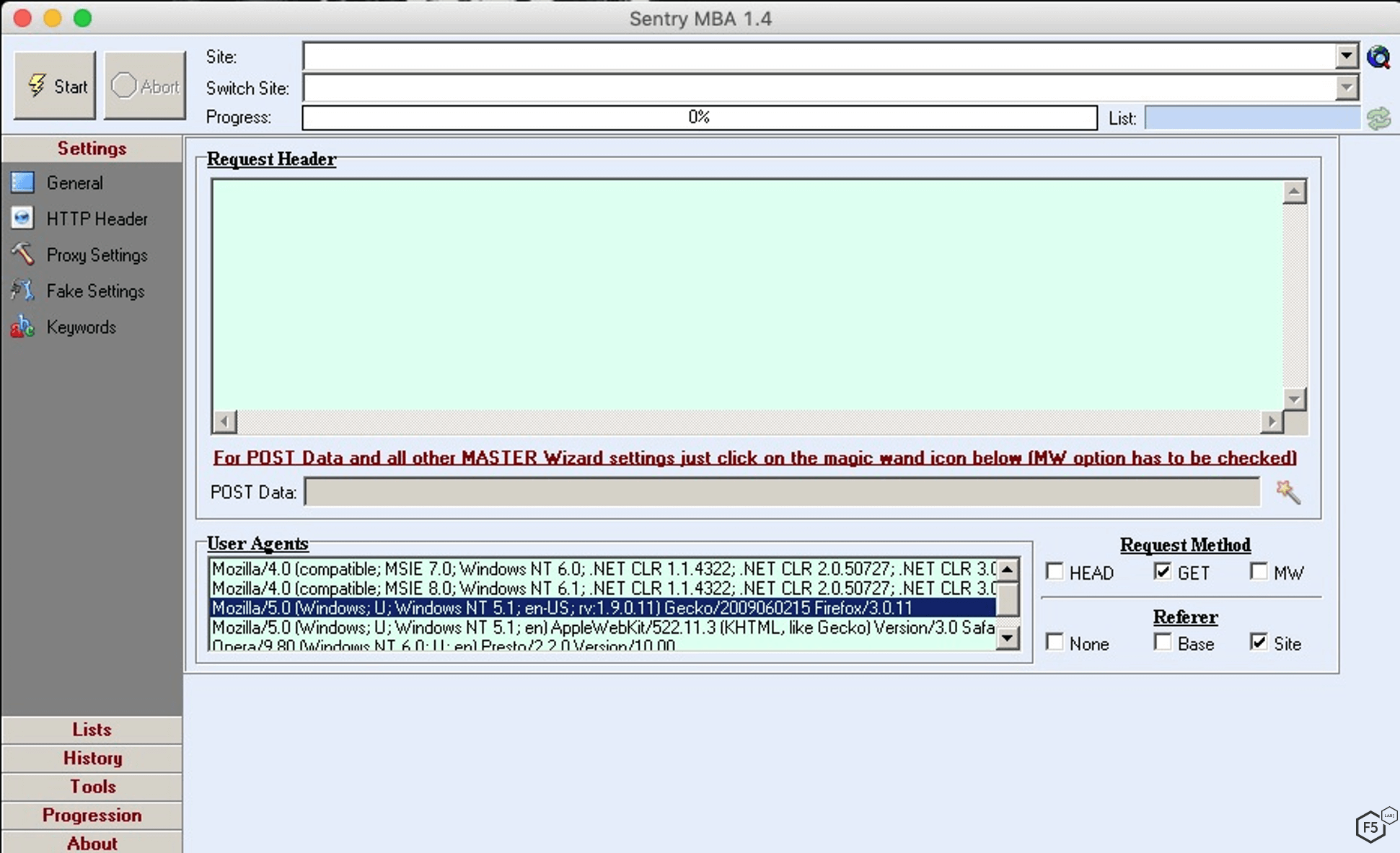Check the None referer checkbox
Screen dimensions: 1400x853
[1055, 642]
